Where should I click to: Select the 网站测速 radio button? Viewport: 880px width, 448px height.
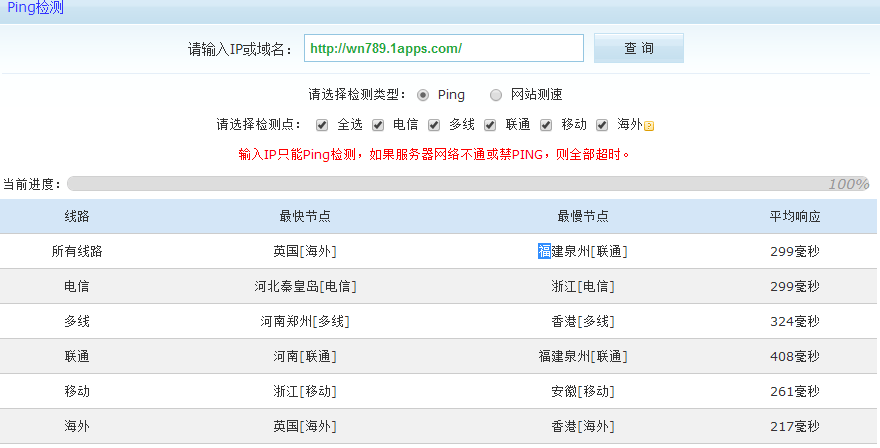coord(496,95)
